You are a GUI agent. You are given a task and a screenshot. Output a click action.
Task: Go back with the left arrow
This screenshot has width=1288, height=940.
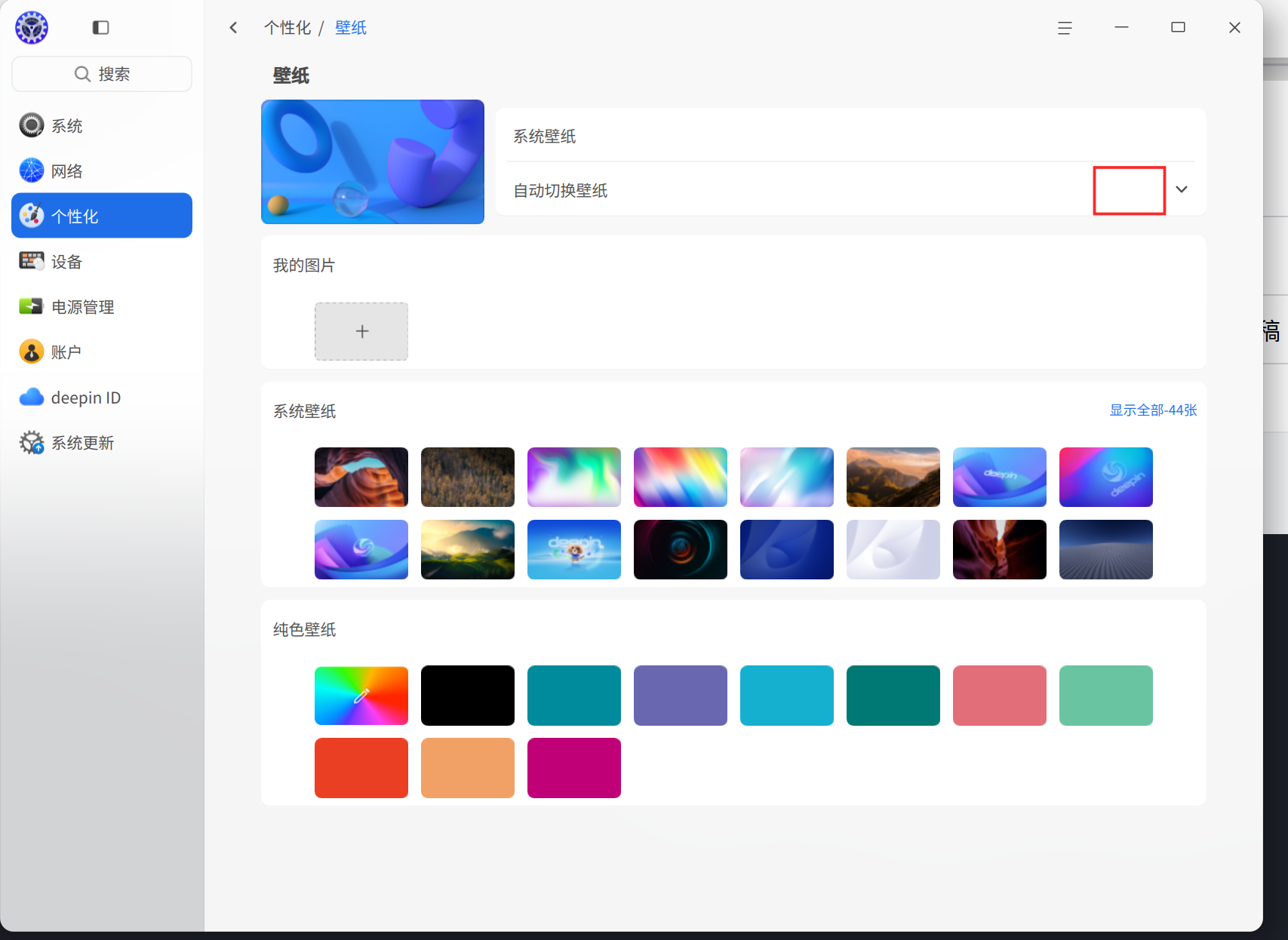233,28
